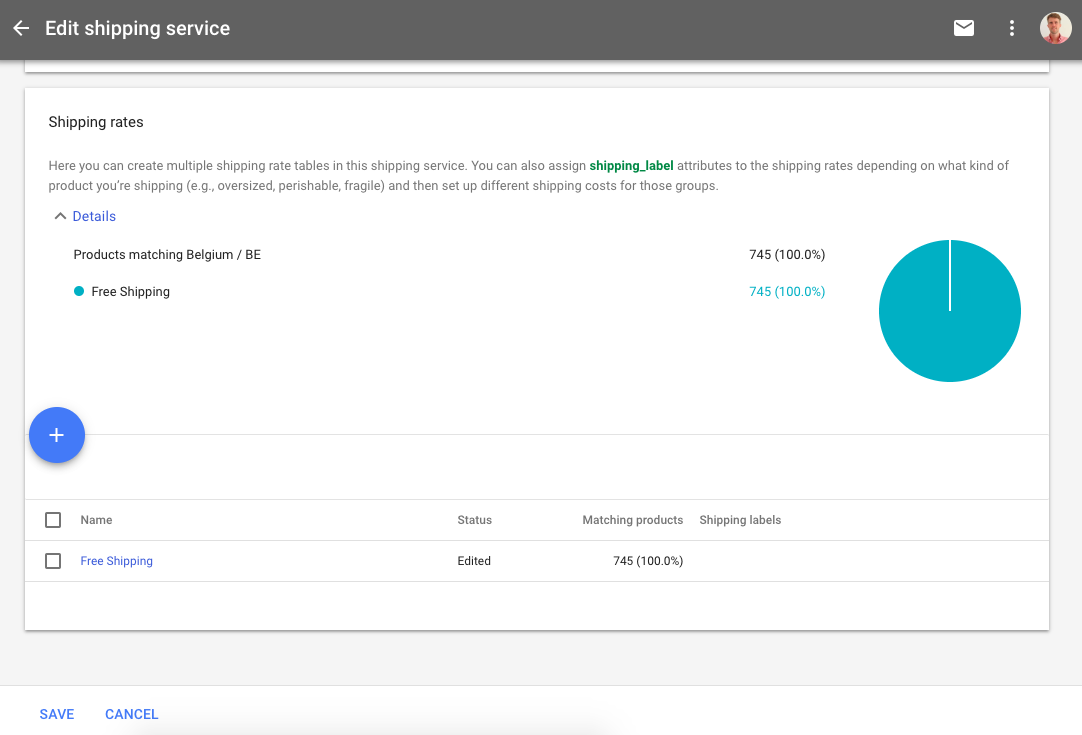Viewport: 1082px width, 735px height.
Task: Open the user profile avatar
Action: [1055, 27]
